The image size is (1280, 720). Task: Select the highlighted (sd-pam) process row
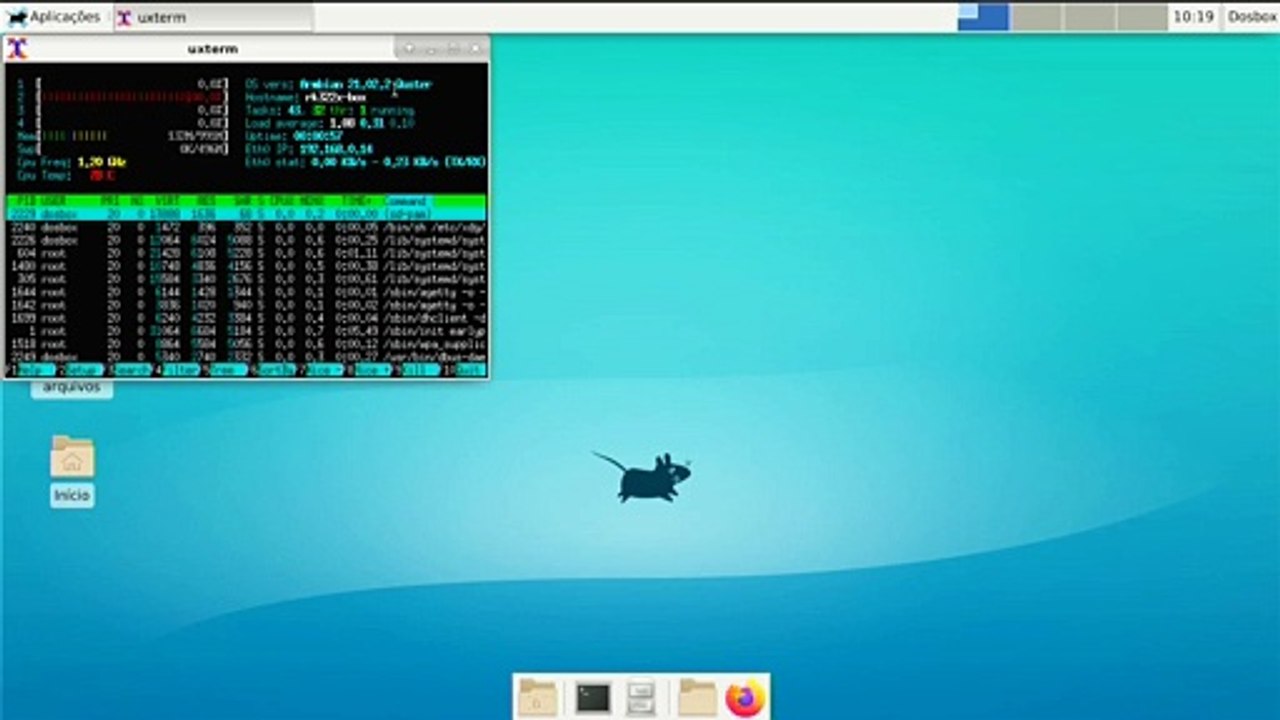pyautogui.click(x=247, y=214)
